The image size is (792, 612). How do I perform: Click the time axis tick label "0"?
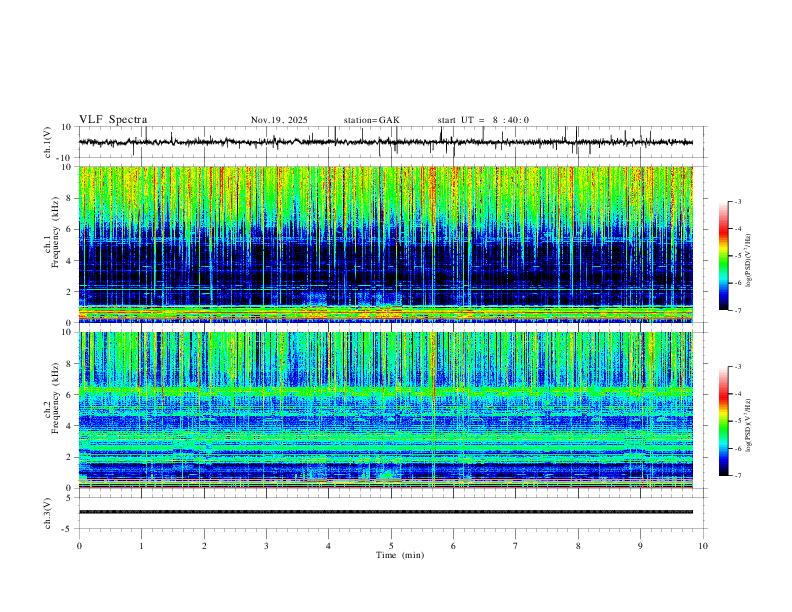(x=79, y=546)
